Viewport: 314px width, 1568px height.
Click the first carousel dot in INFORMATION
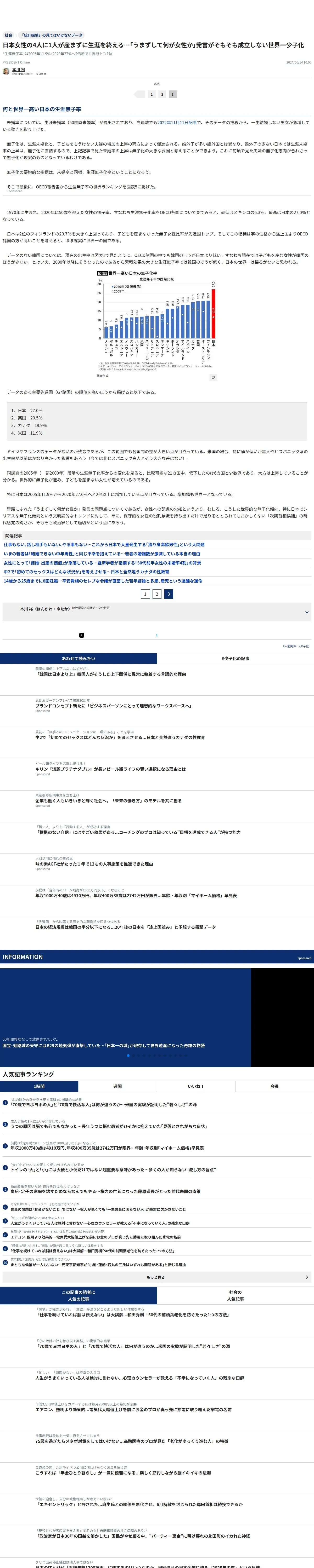coord(128,1056)
